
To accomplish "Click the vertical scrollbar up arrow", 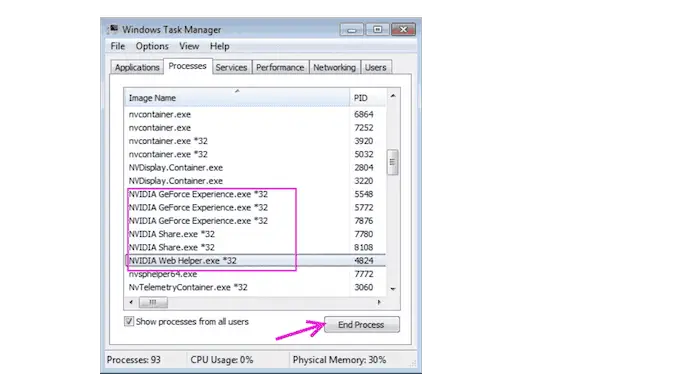I will [393, 96].
